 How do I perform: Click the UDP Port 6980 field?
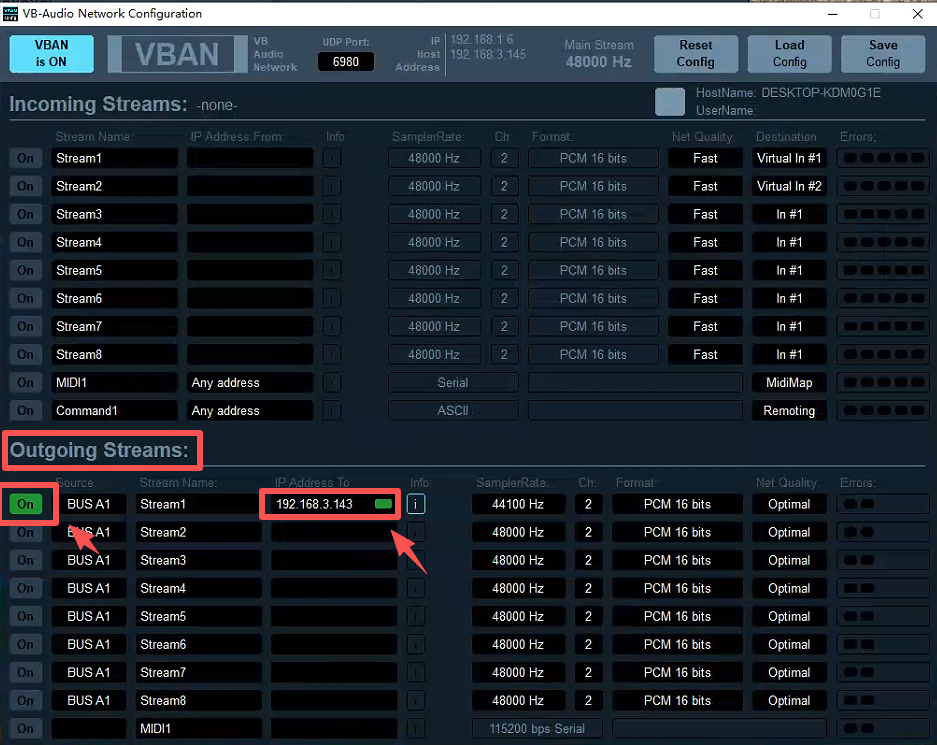[346, 62]
